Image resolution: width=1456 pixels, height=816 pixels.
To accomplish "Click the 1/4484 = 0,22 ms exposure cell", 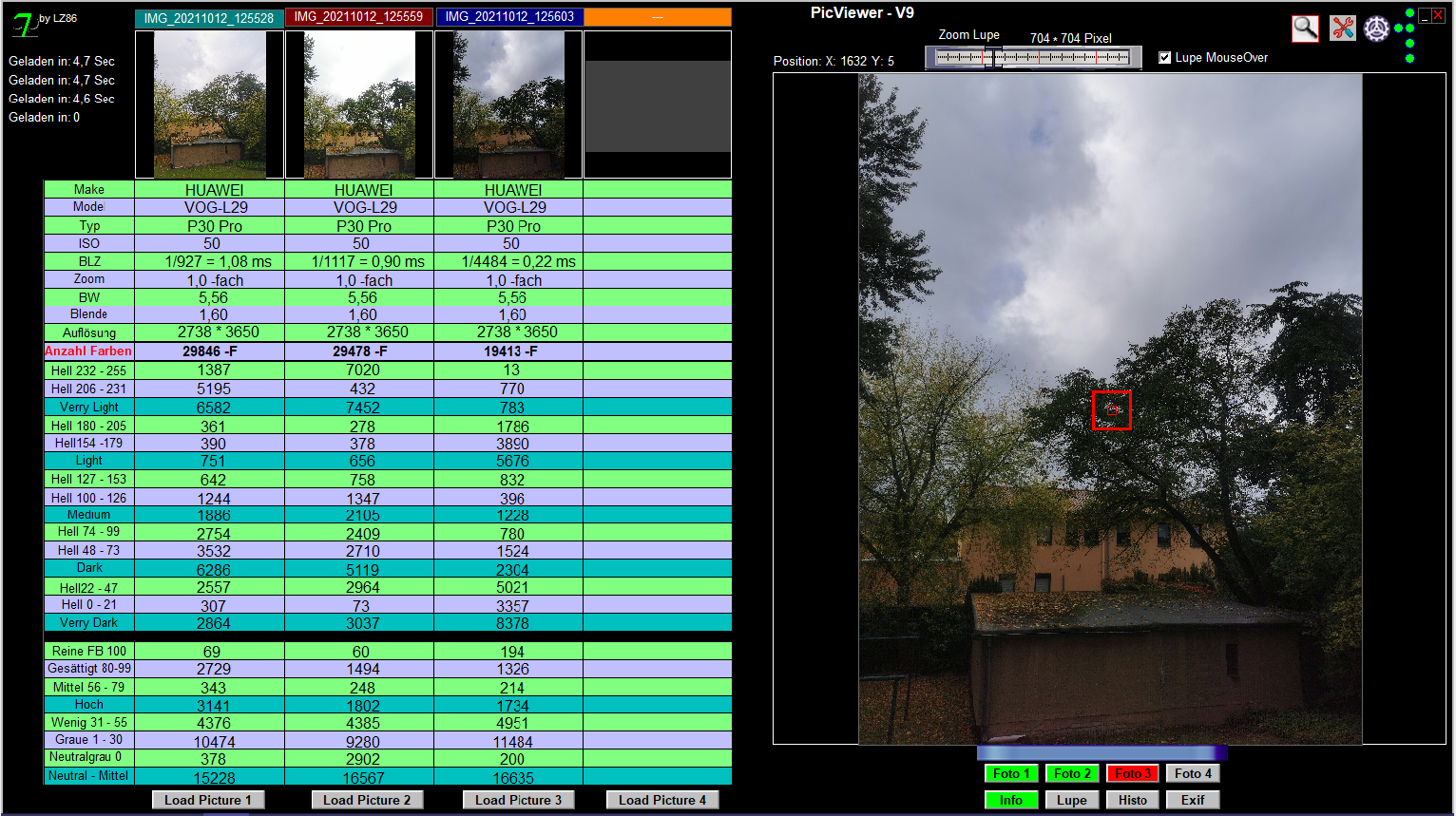I will [x=509, y=261].
